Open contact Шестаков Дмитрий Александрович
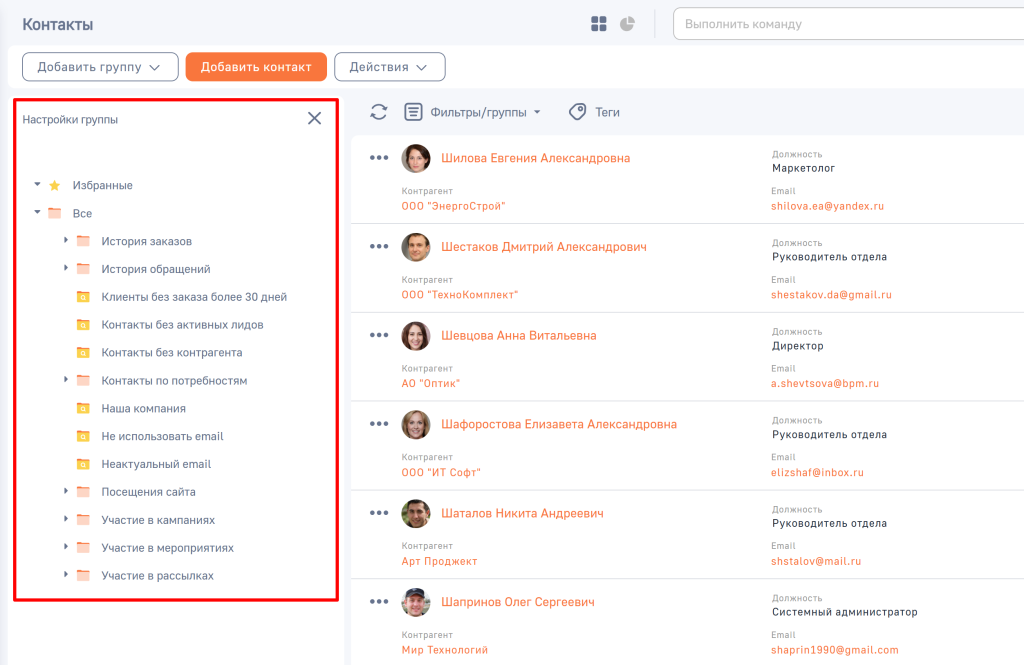Viewport: 1024px width, 665px height. 543,247
